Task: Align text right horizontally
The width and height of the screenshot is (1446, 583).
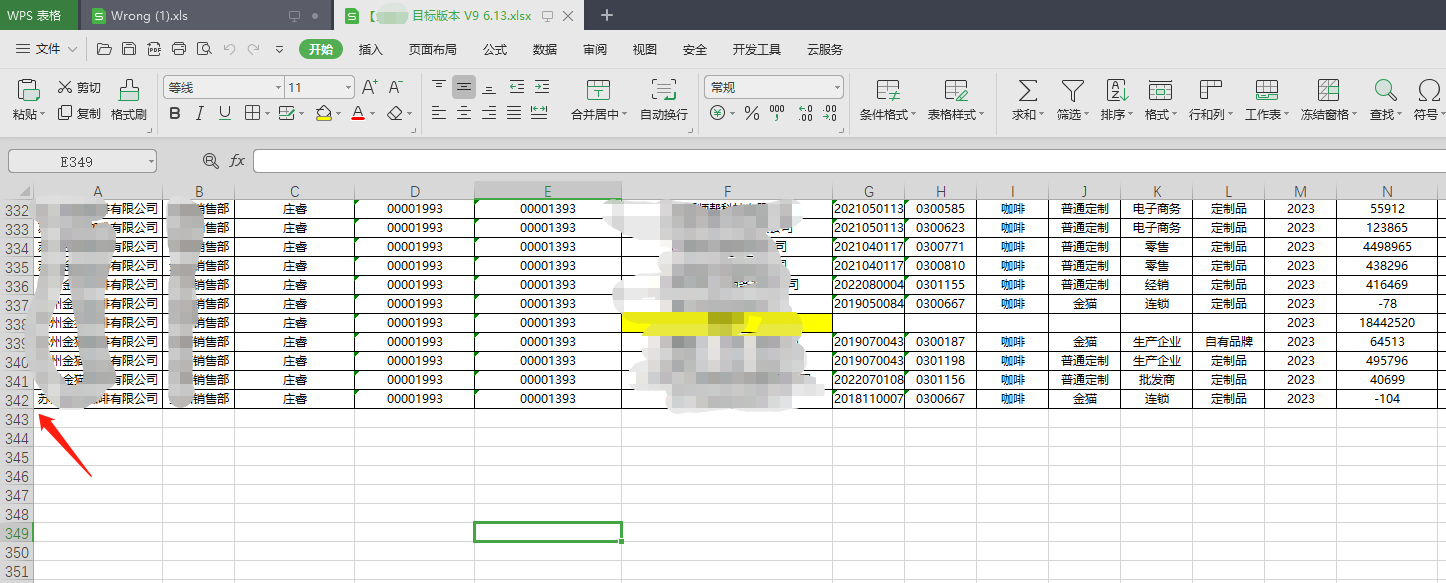Action: pos(489,113)
